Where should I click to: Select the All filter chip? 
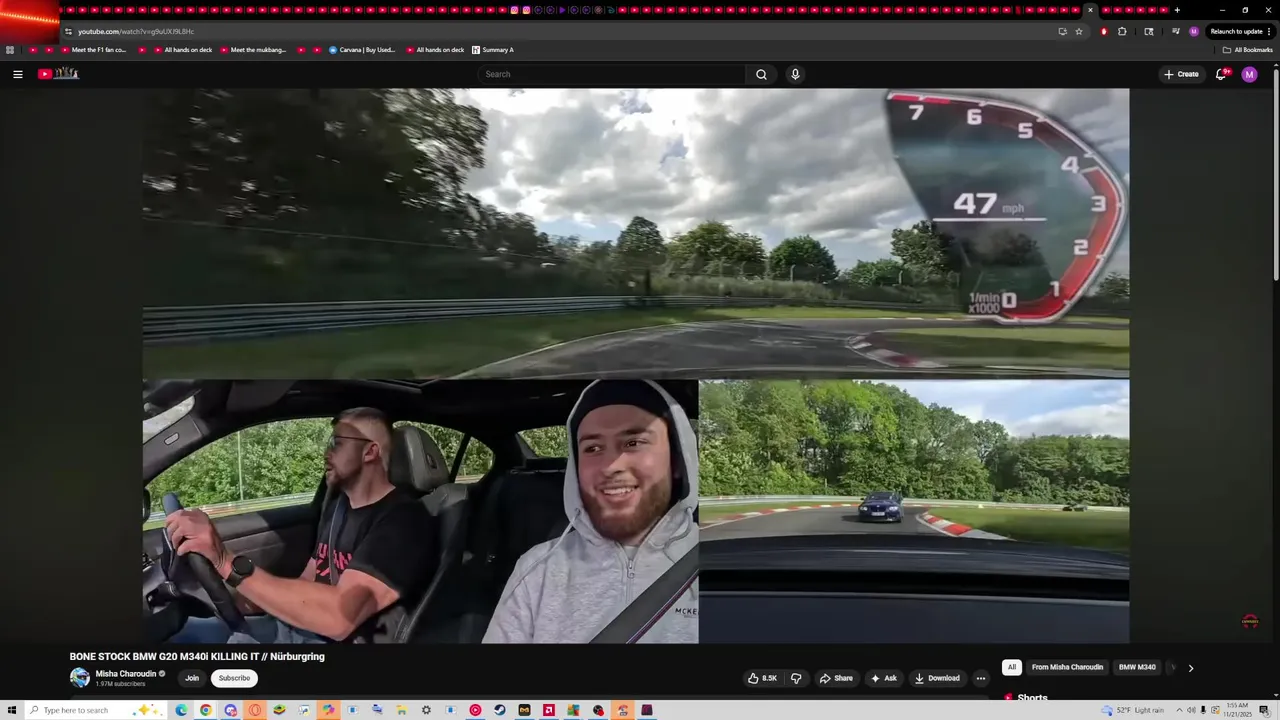tap(1012, 667)
